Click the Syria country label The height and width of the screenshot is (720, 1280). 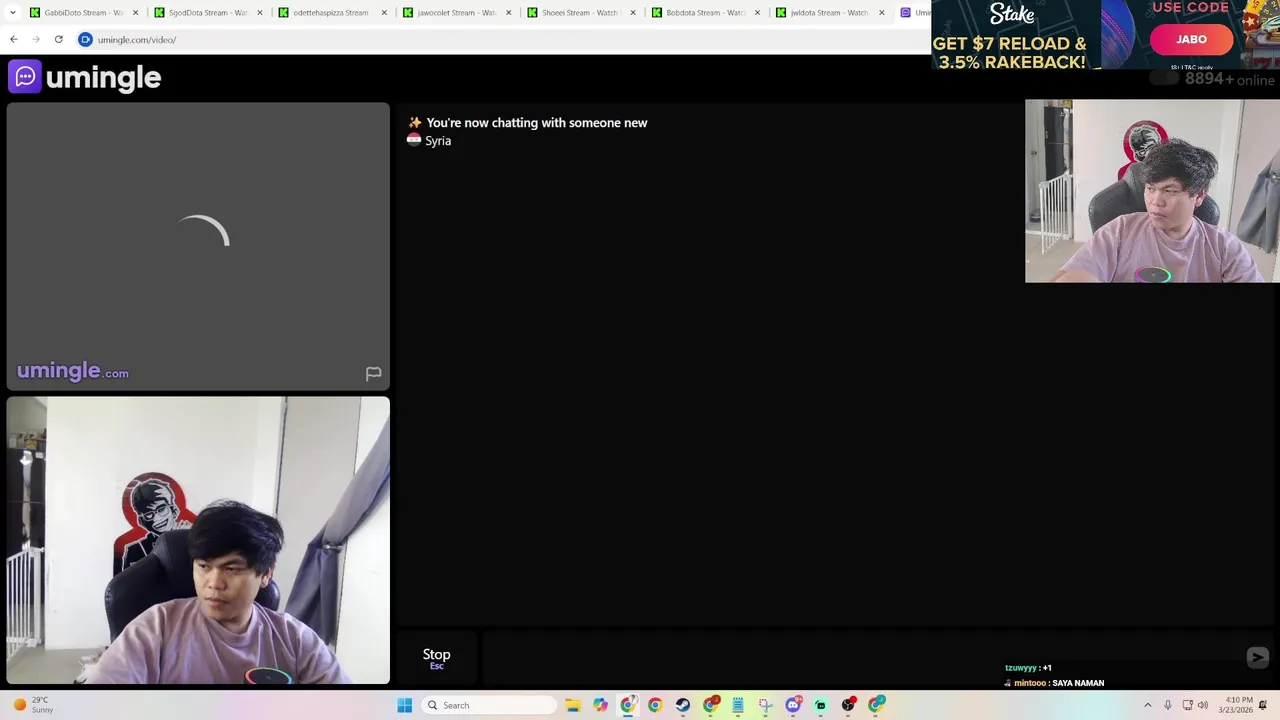438,141
